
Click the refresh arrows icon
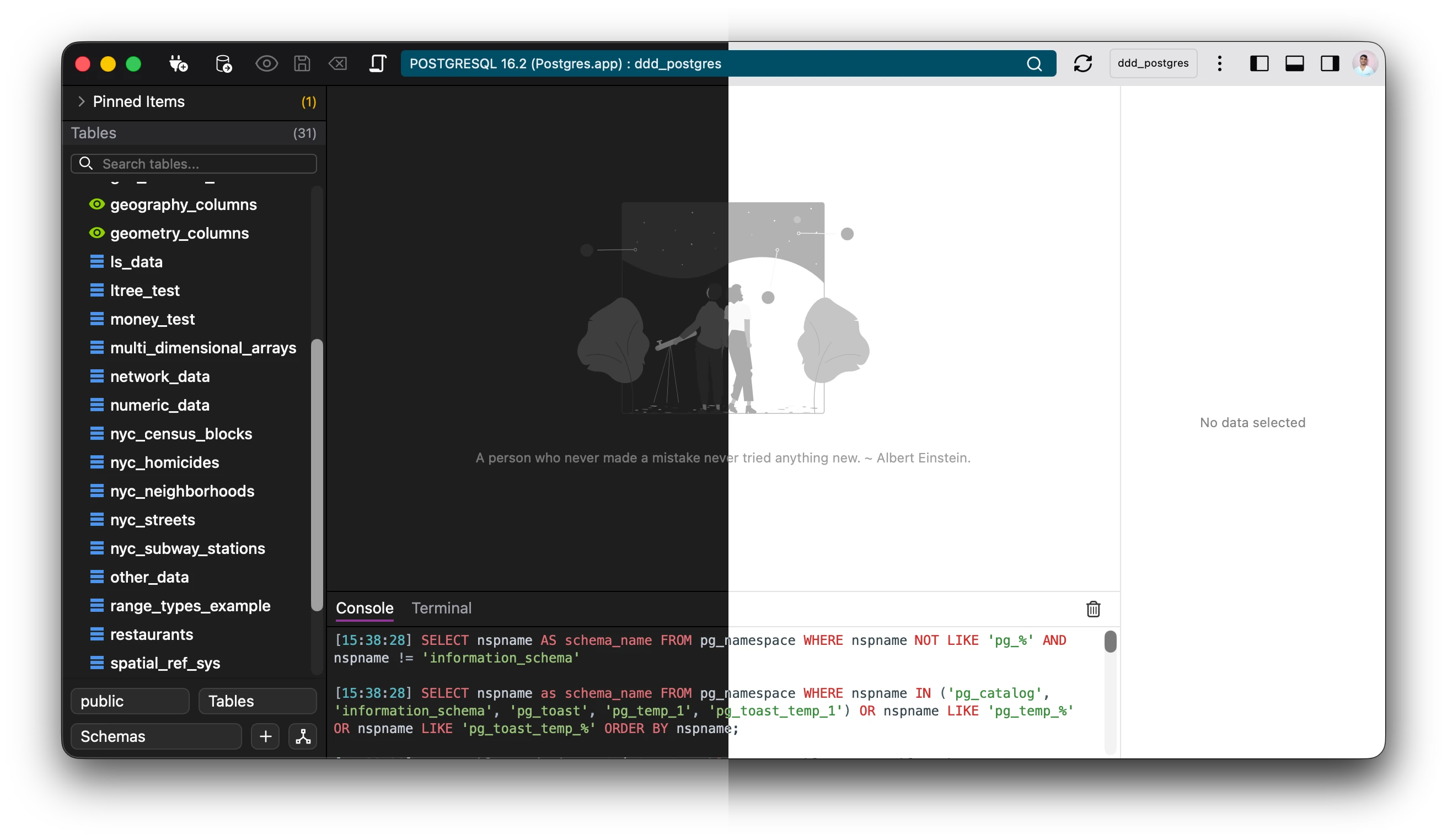[x=1082, y=63]
